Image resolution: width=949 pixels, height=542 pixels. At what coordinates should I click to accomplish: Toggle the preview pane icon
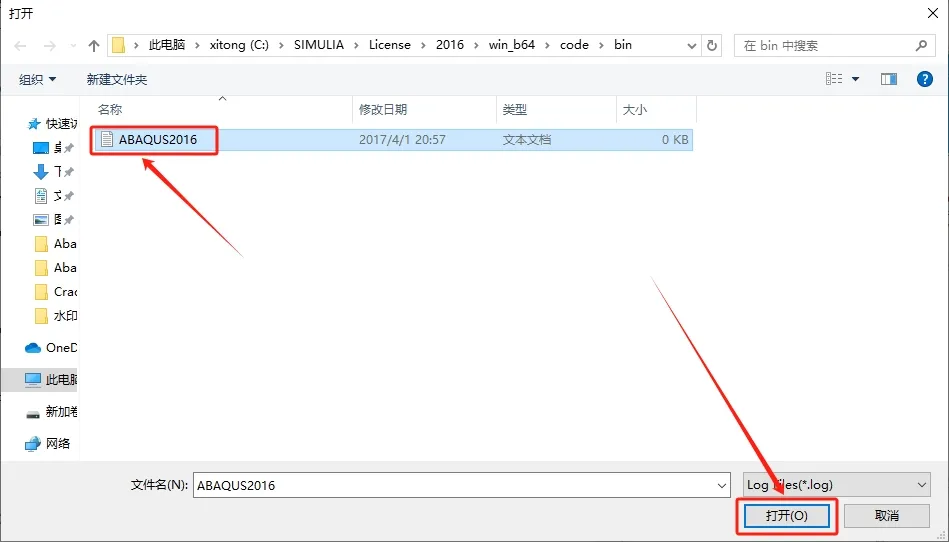point(888,79)
